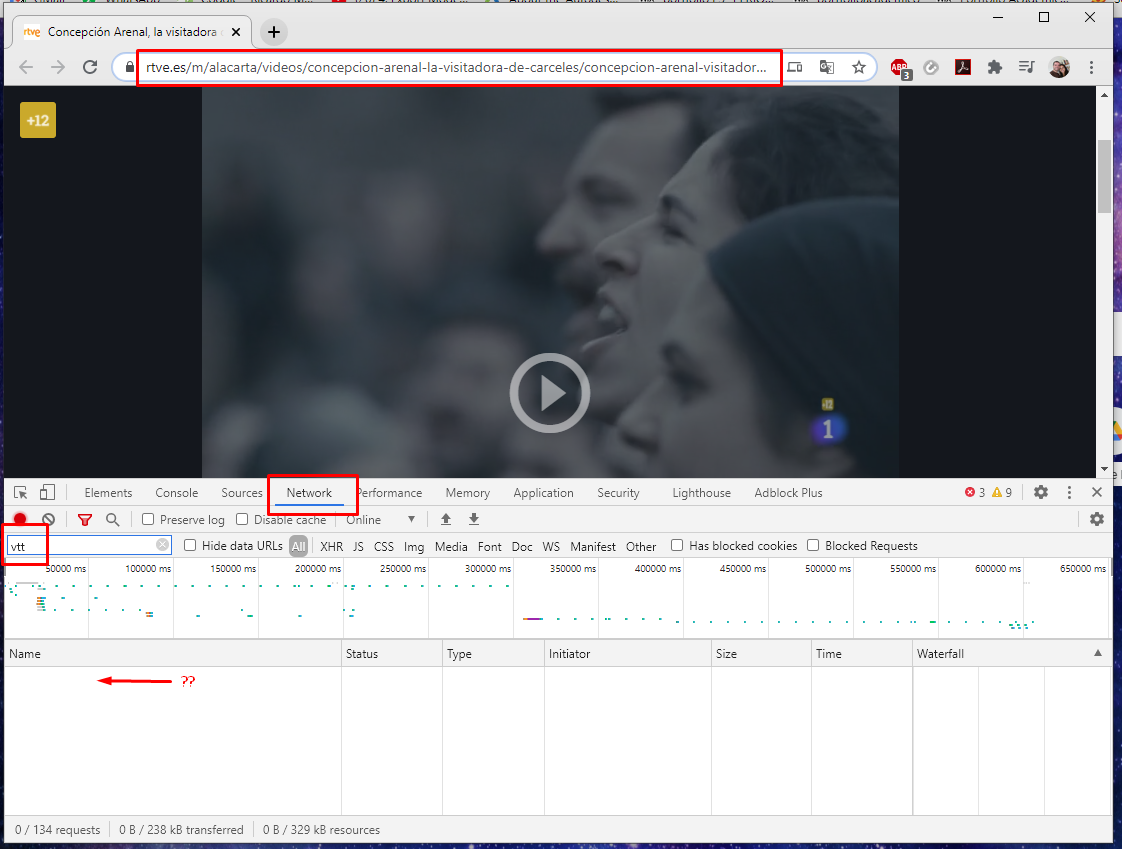Image resolution: width=1122 pixels, height=849 pixels.
Task: Open the Application tab
Action: [543, 493]
